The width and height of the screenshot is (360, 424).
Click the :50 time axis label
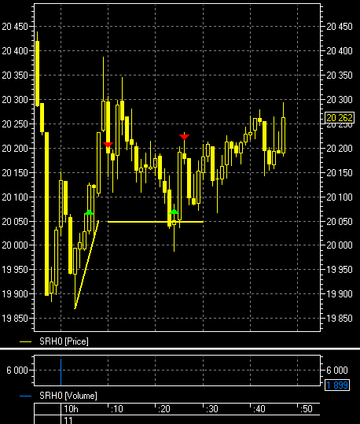point(306,409)
